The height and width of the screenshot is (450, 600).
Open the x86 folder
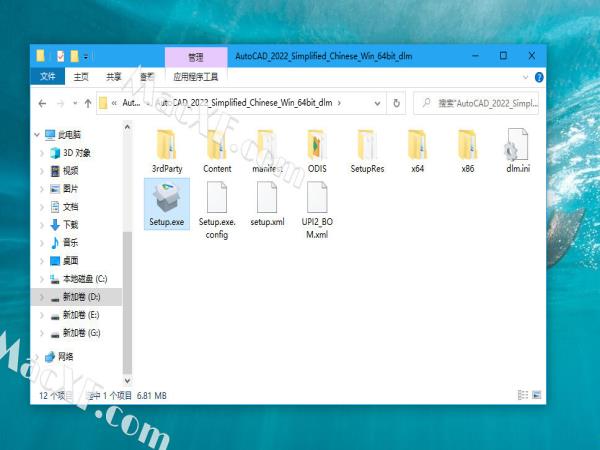coord(467,151)
